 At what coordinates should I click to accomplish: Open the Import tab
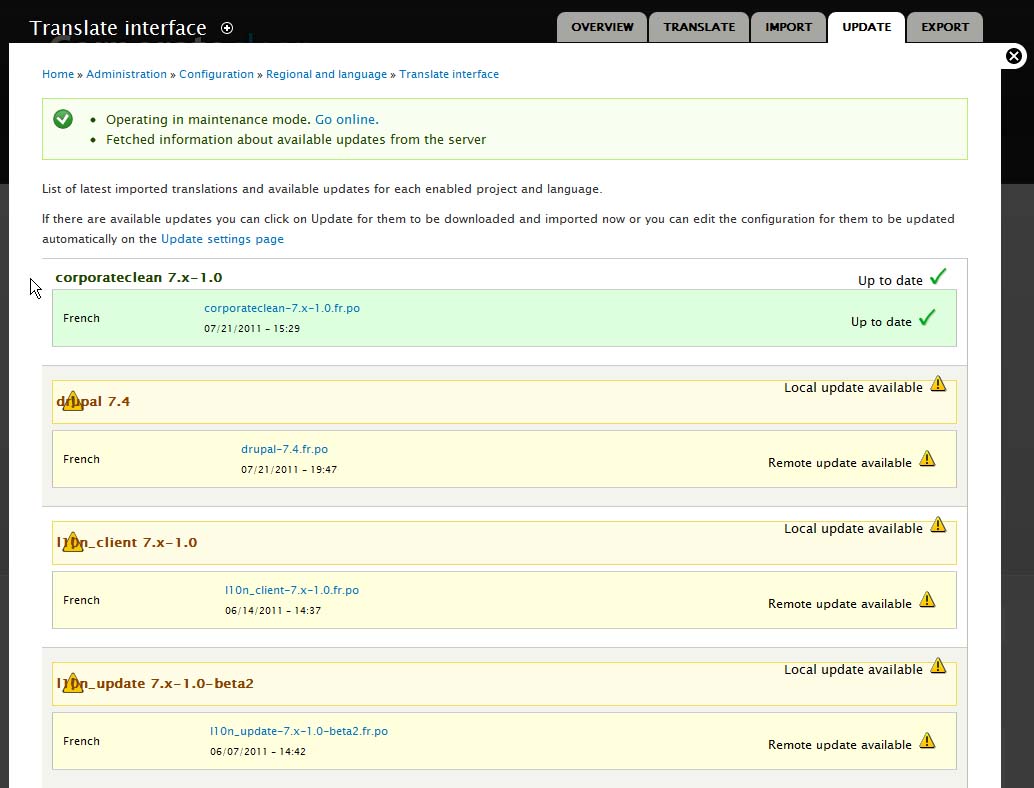tap(788, 27)
